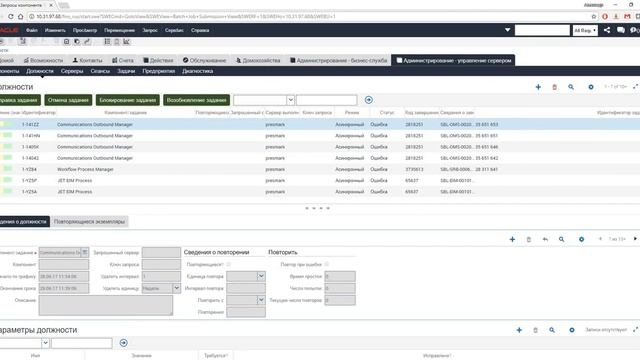The width and height of the screenshot is (640, 360).
Task: Open the Диагностика view link
Action: pos(198,71)
